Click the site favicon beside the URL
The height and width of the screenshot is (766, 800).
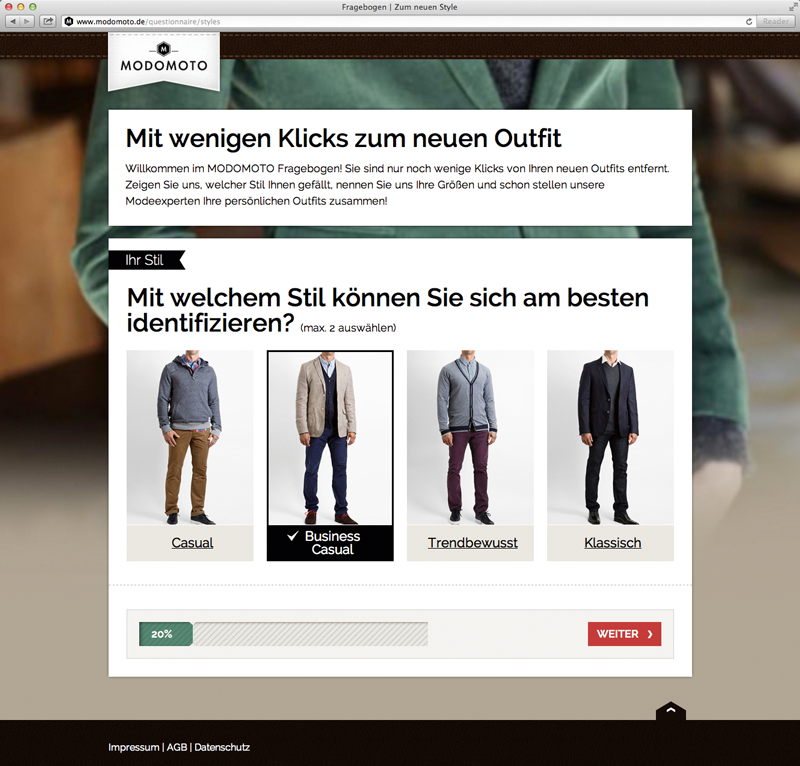pyautogui.click(x=69, y=21)
